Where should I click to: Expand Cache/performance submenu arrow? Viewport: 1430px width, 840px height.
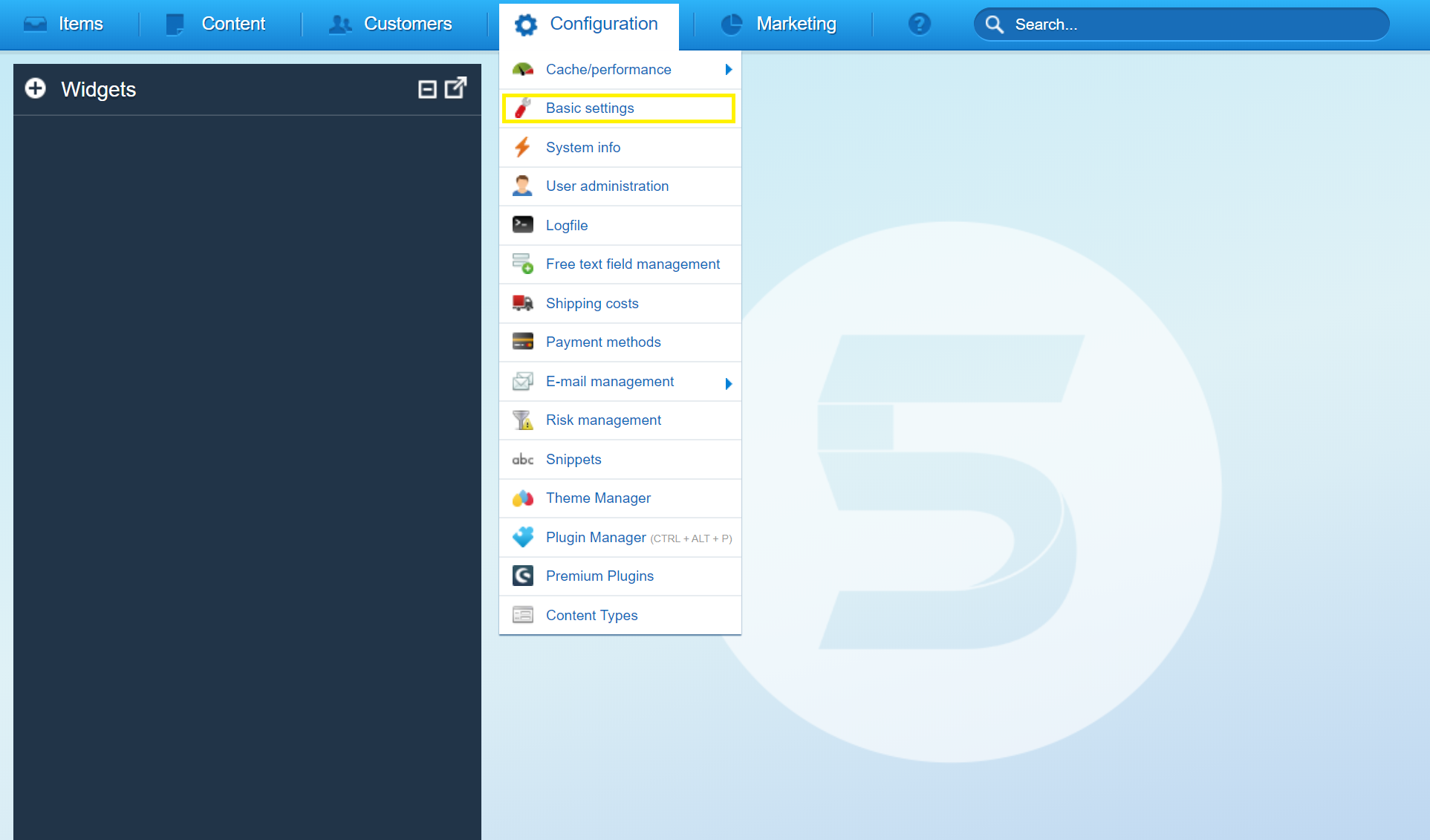729,69
